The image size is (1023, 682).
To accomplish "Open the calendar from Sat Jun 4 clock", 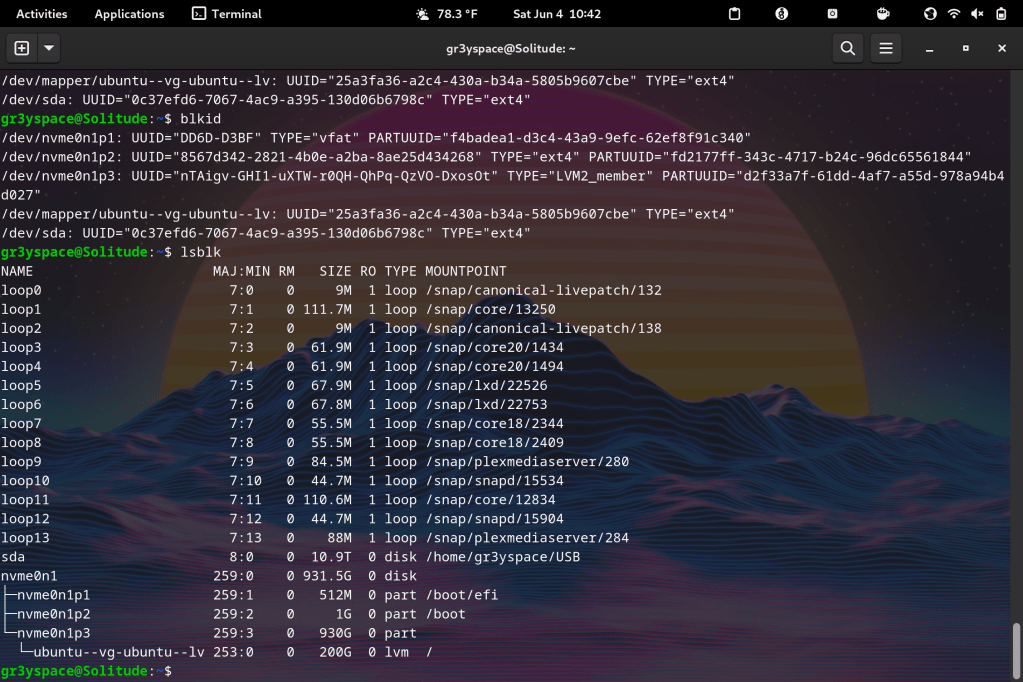I will click(x=556, y=14).
